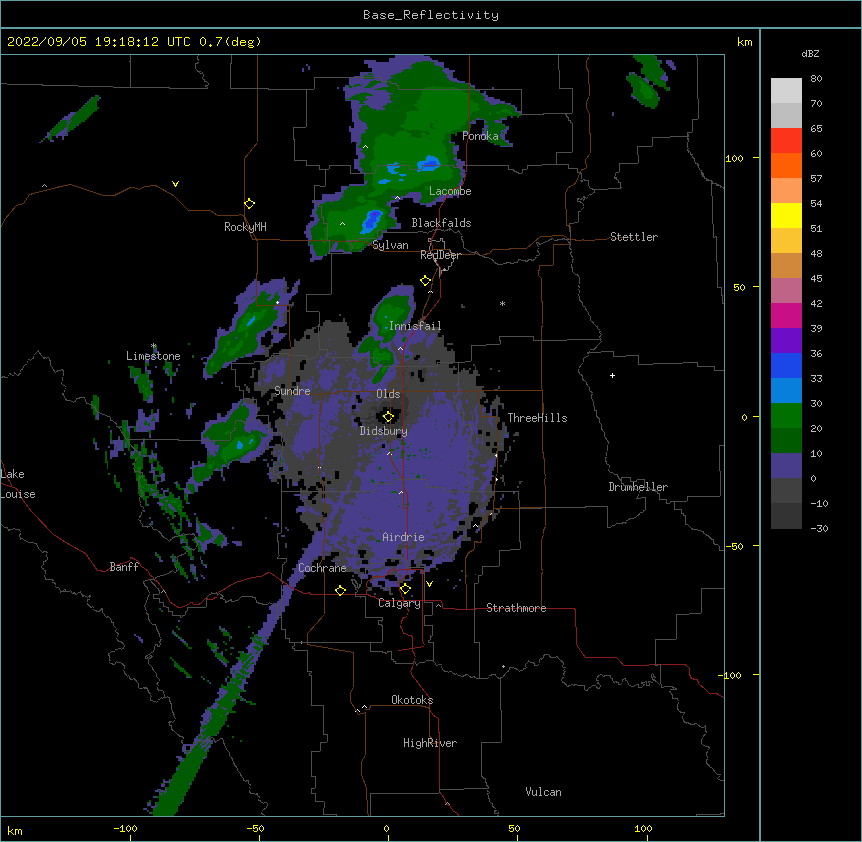Click the Ponoka city label
The height and width of the screenshot is (842, 862).
coord(480,136)
